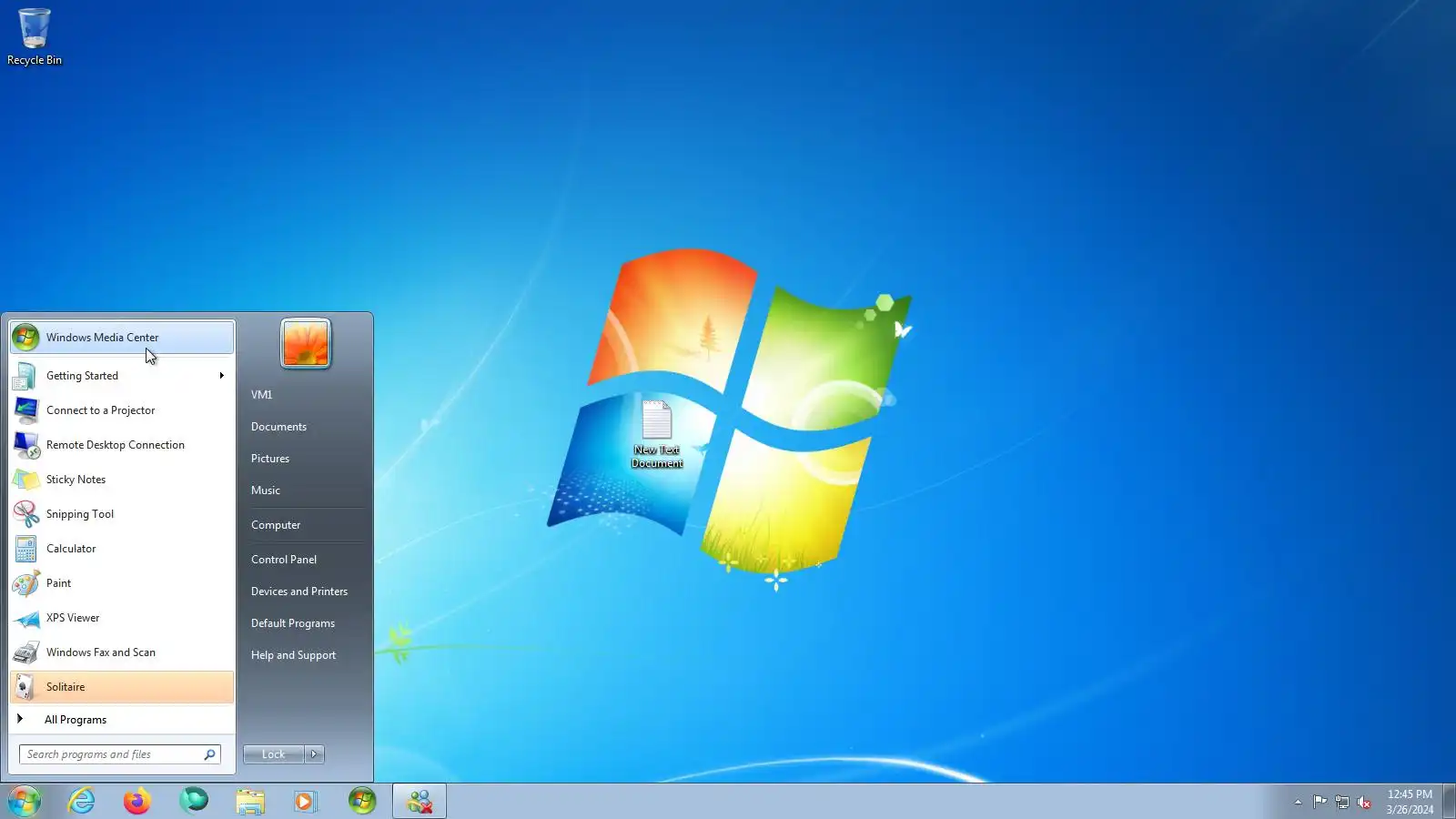Show hidden notification area icons
The height and width of the screenshot is (819, 1456).
tap(1298, 802)
